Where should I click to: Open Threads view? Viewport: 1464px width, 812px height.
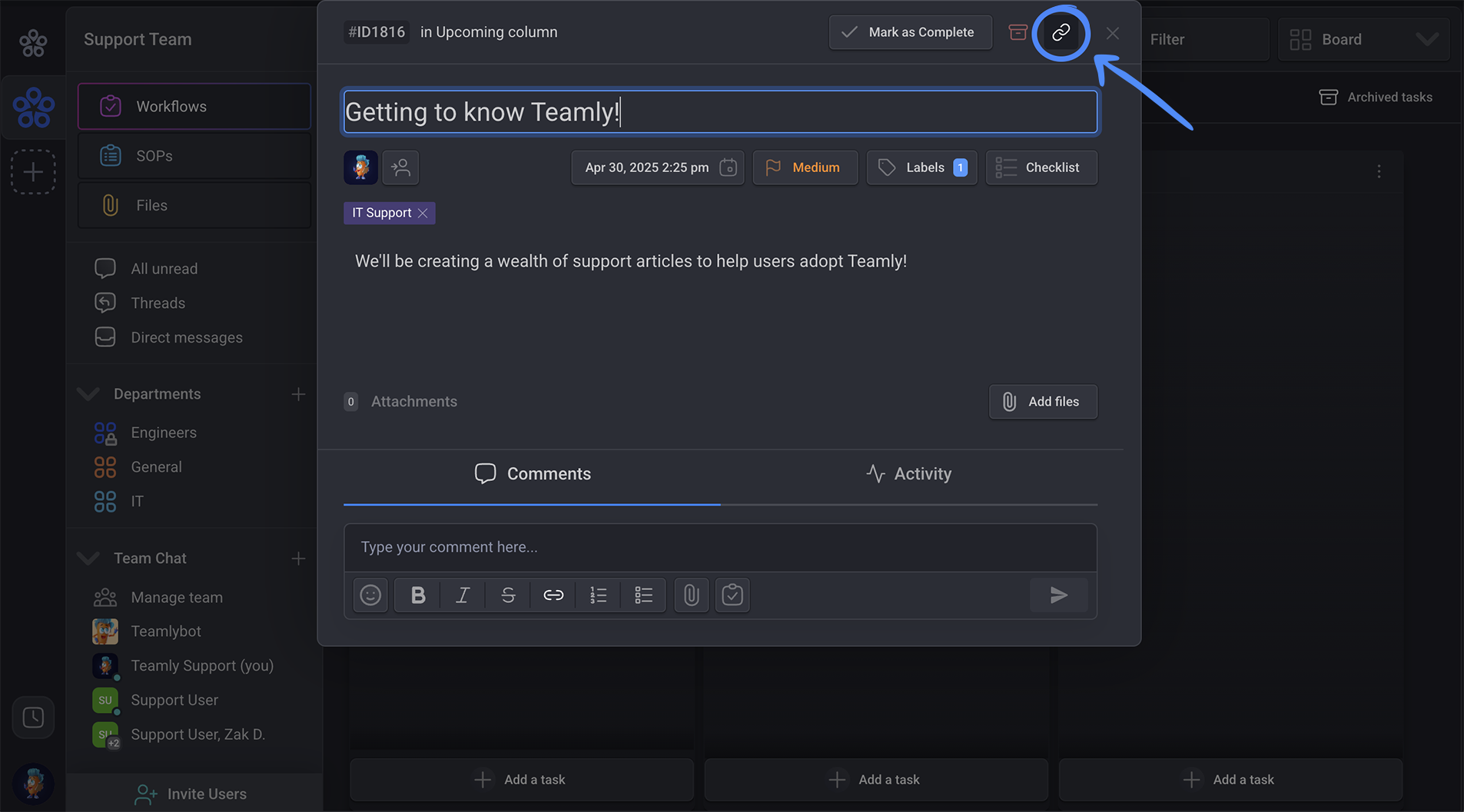tap(140, 303)
